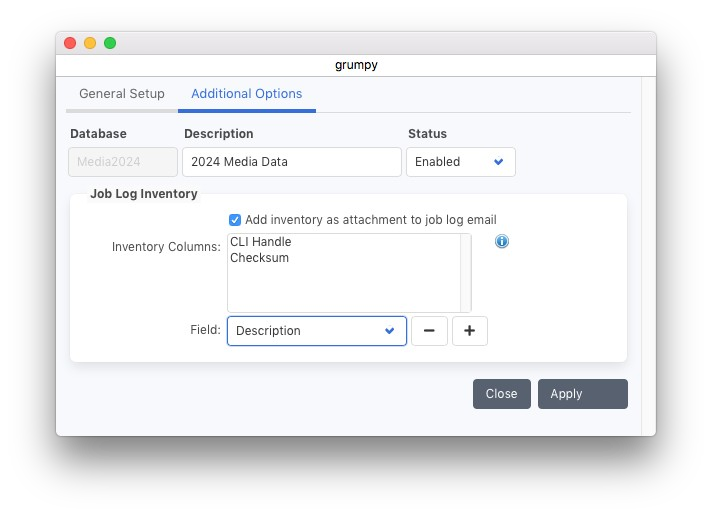Click the Close button

coord(501,394)
